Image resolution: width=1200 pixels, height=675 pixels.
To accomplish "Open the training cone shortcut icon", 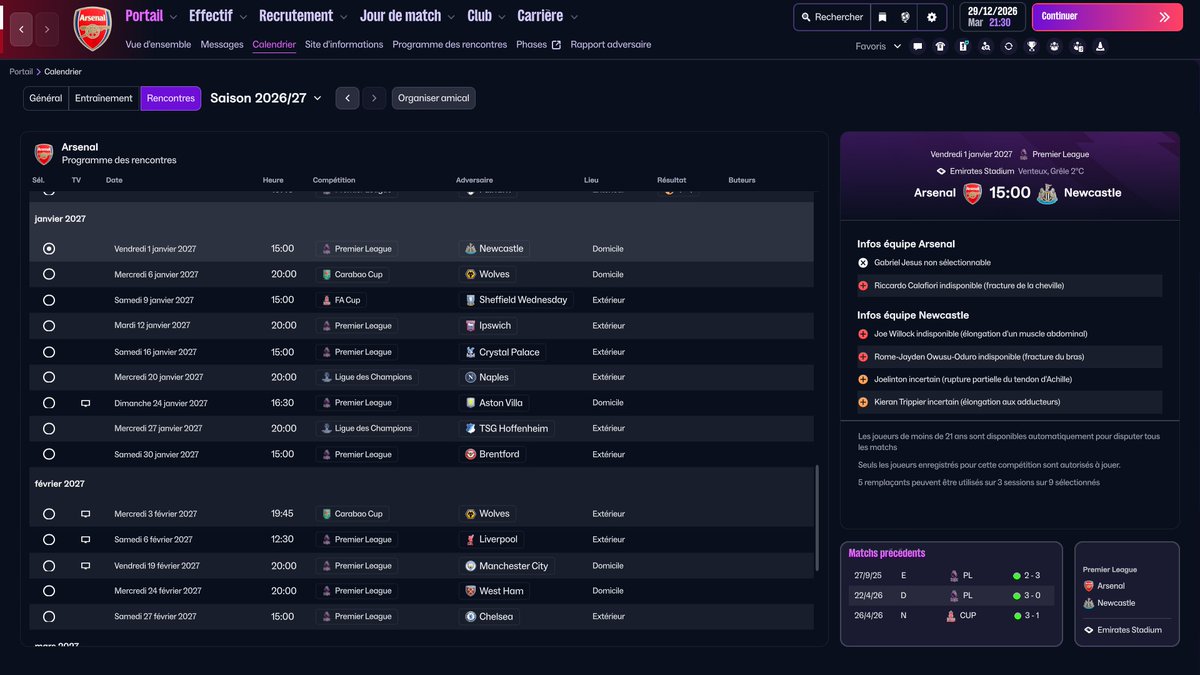I will (x=1100, y=46).
